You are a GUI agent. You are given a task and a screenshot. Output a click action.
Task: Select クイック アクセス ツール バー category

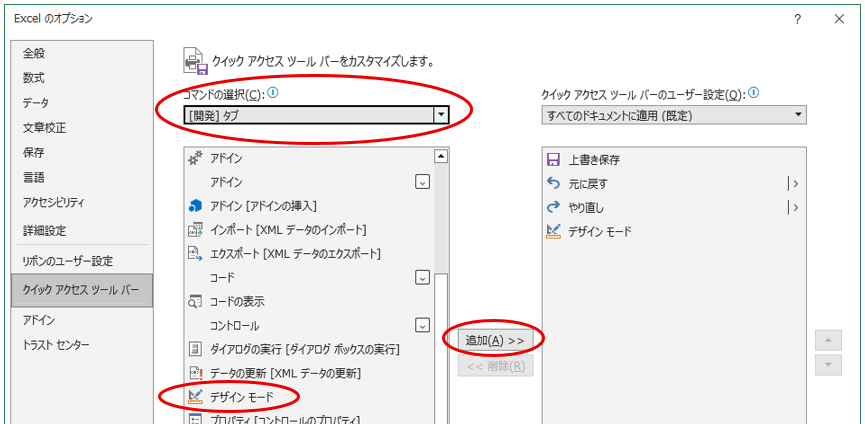pyautogui.click(x=82, y=289)
